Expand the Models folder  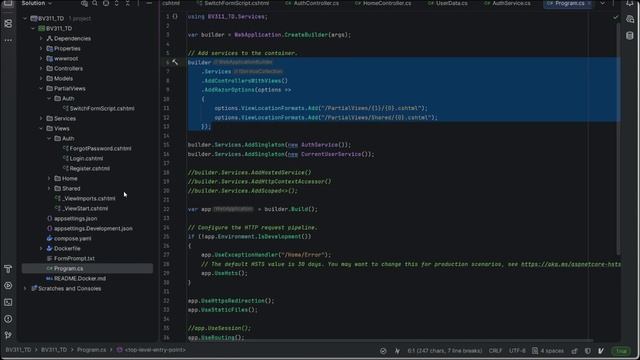41,78
